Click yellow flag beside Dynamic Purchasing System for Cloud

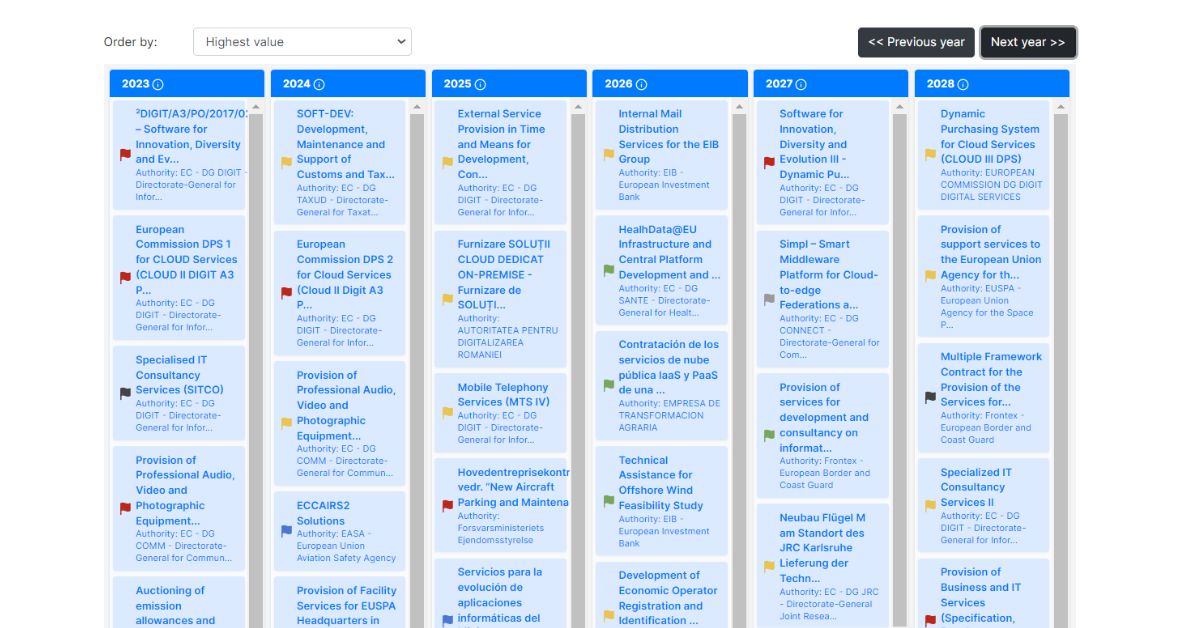pos(930,154)
